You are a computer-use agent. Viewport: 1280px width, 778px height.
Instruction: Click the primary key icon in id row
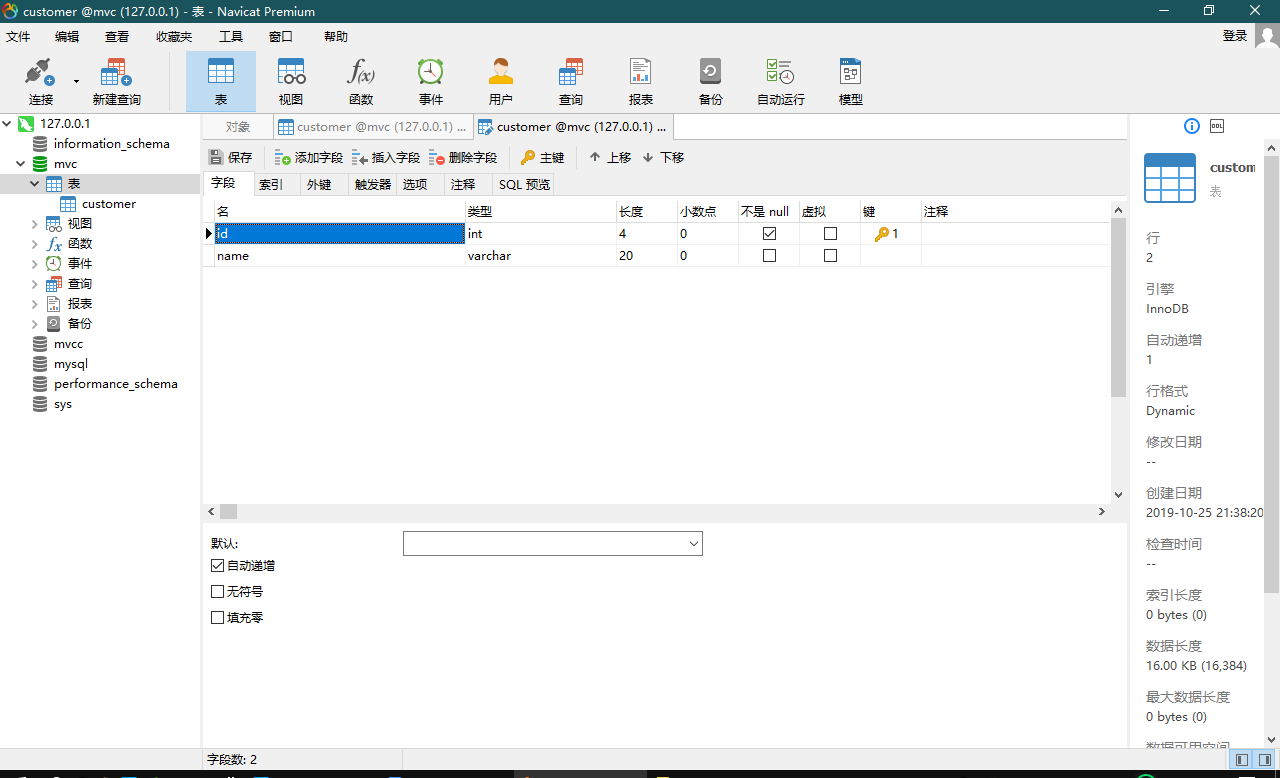tap(882, 234)
